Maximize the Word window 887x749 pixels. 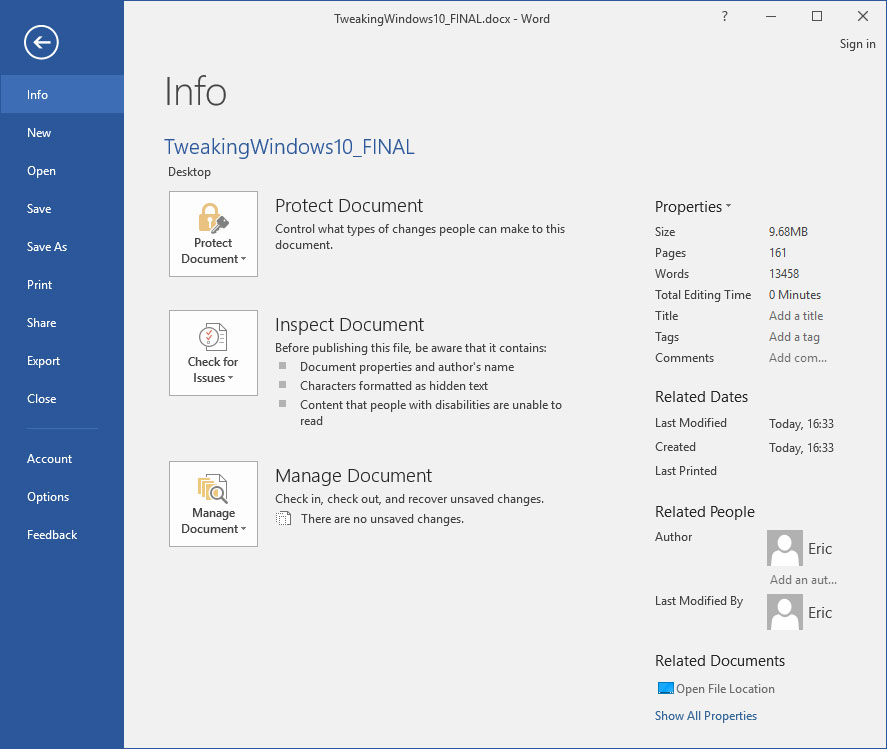click(817, 16)
